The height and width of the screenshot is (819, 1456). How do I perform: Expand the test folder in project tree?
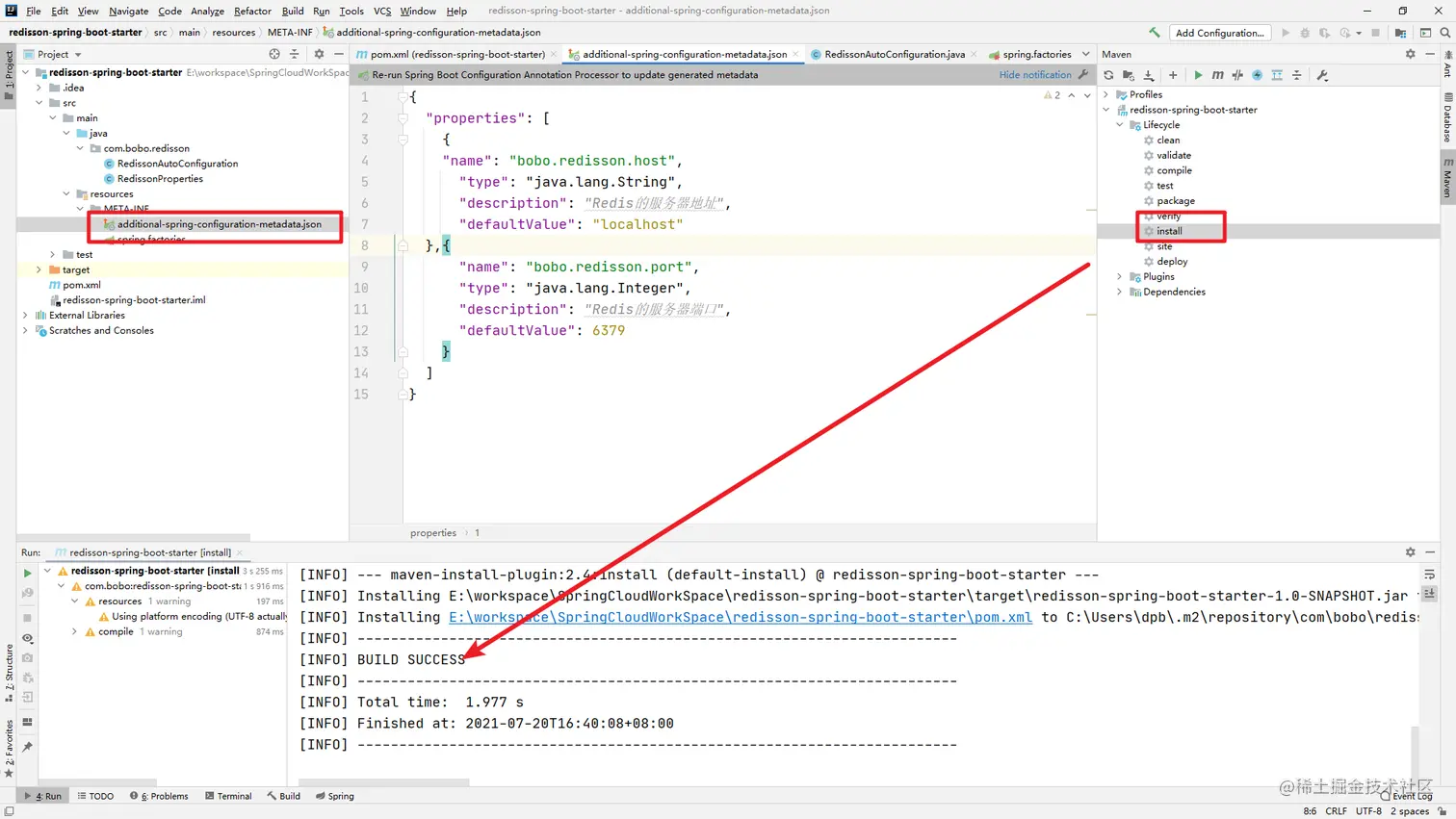53,255
